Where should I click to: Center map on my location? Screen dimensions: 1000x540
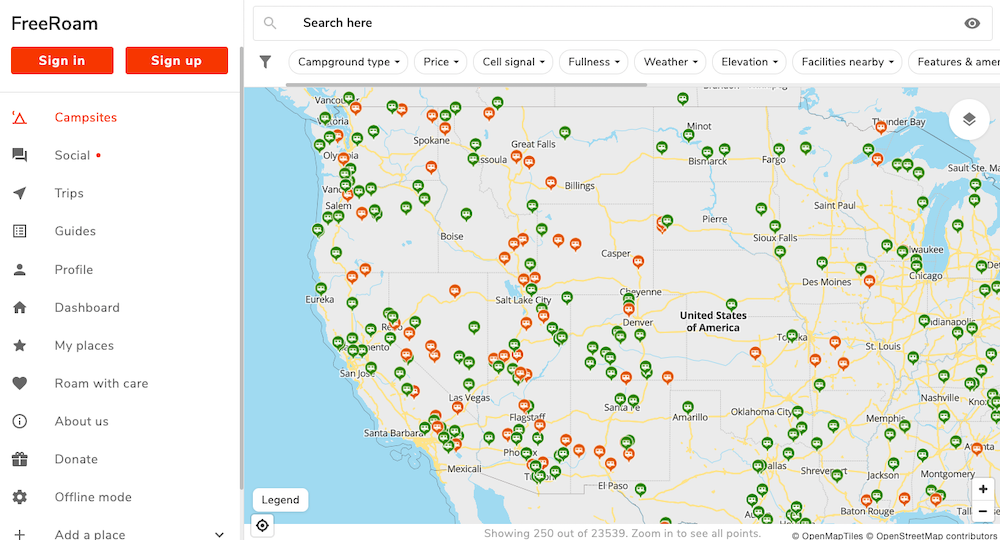point(262,526)
